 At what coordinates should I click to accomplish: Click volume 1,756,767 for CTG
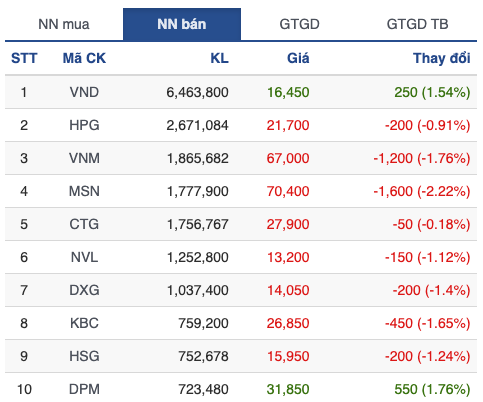(198, 224)
